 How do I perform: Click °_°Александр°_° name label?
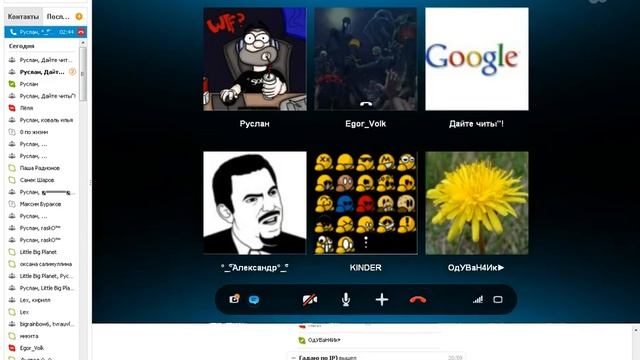pyautogui.click(x=254, y=268)
